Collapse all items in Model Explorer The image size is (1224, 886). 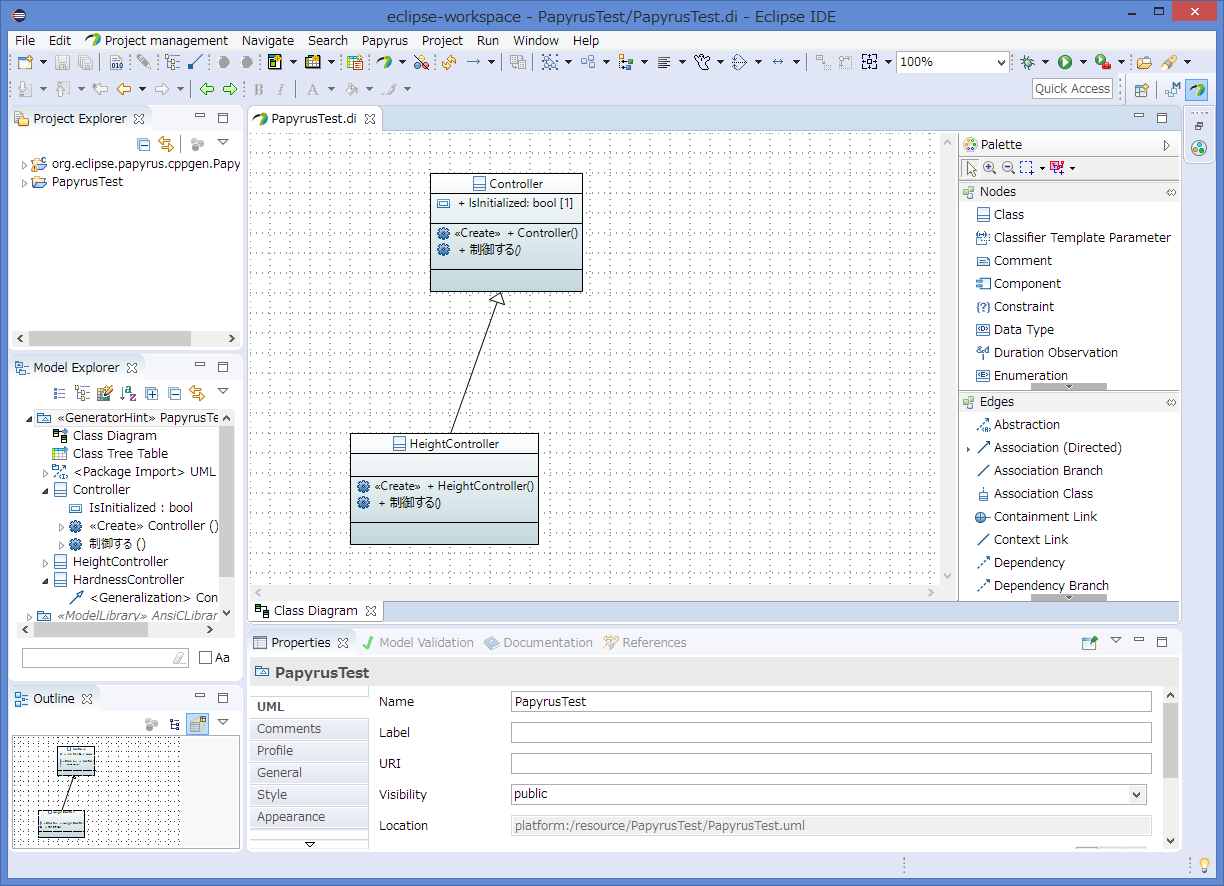pos(174,394)
